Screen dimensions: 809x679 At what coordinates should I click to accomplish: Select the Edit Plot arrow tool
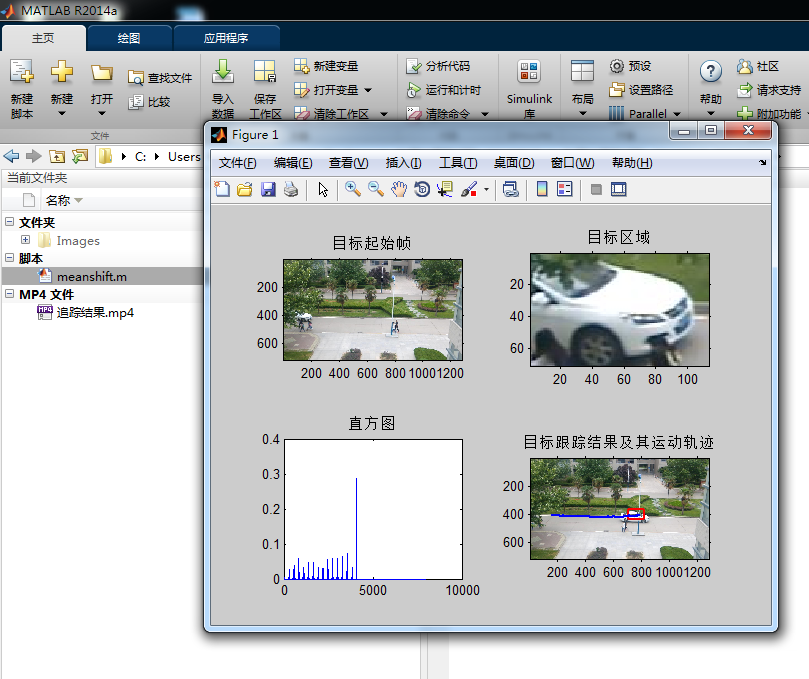[323, 189]
